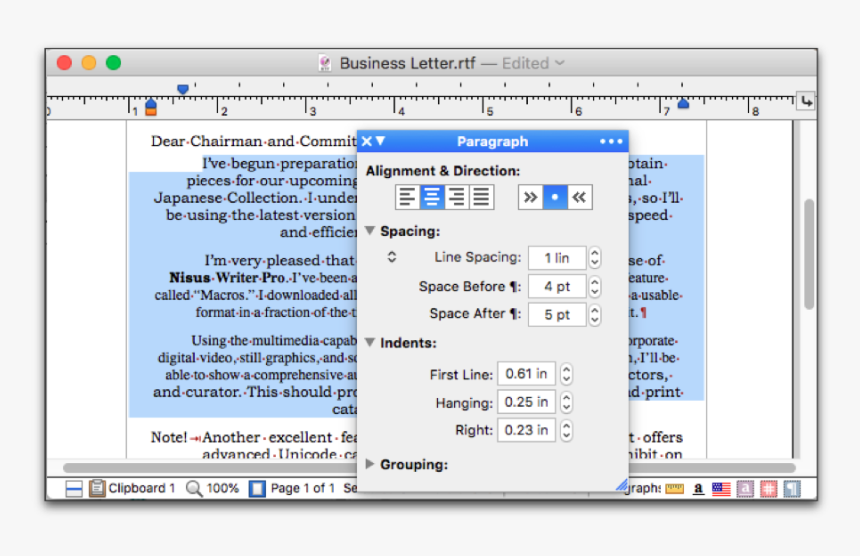Image resolution: width=860 pixels, height=556 pixels.
Task: Click the center alignment icon
Action: [431, 197]
